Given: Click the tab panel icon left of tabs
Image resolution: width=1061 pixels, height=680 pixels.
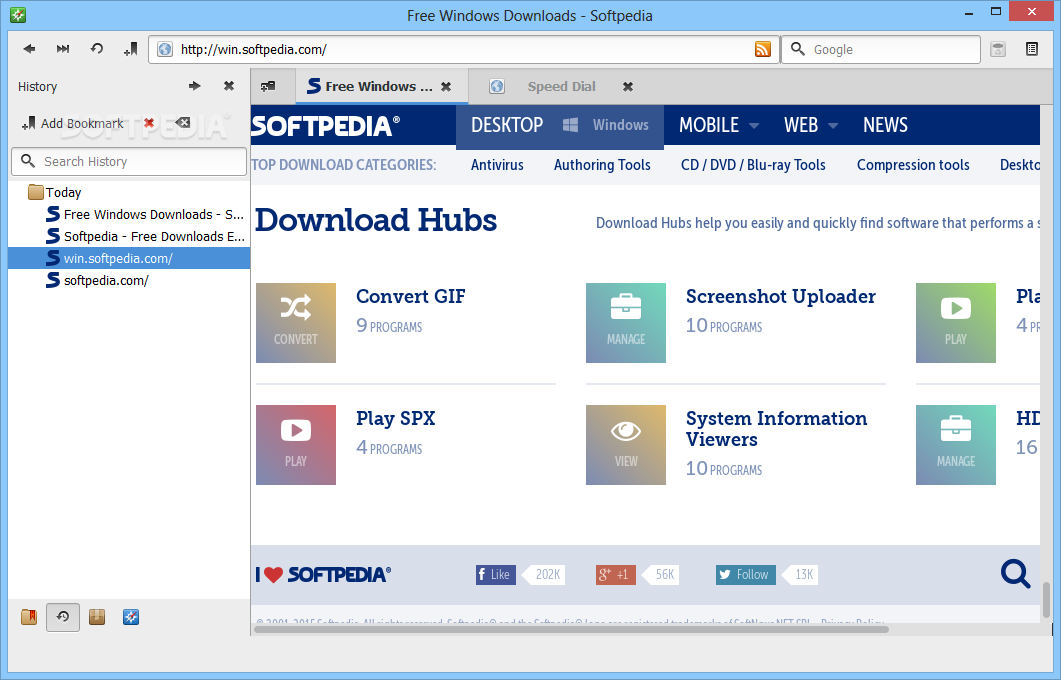Looking at the screenshot, I should (x=268, y=86).
